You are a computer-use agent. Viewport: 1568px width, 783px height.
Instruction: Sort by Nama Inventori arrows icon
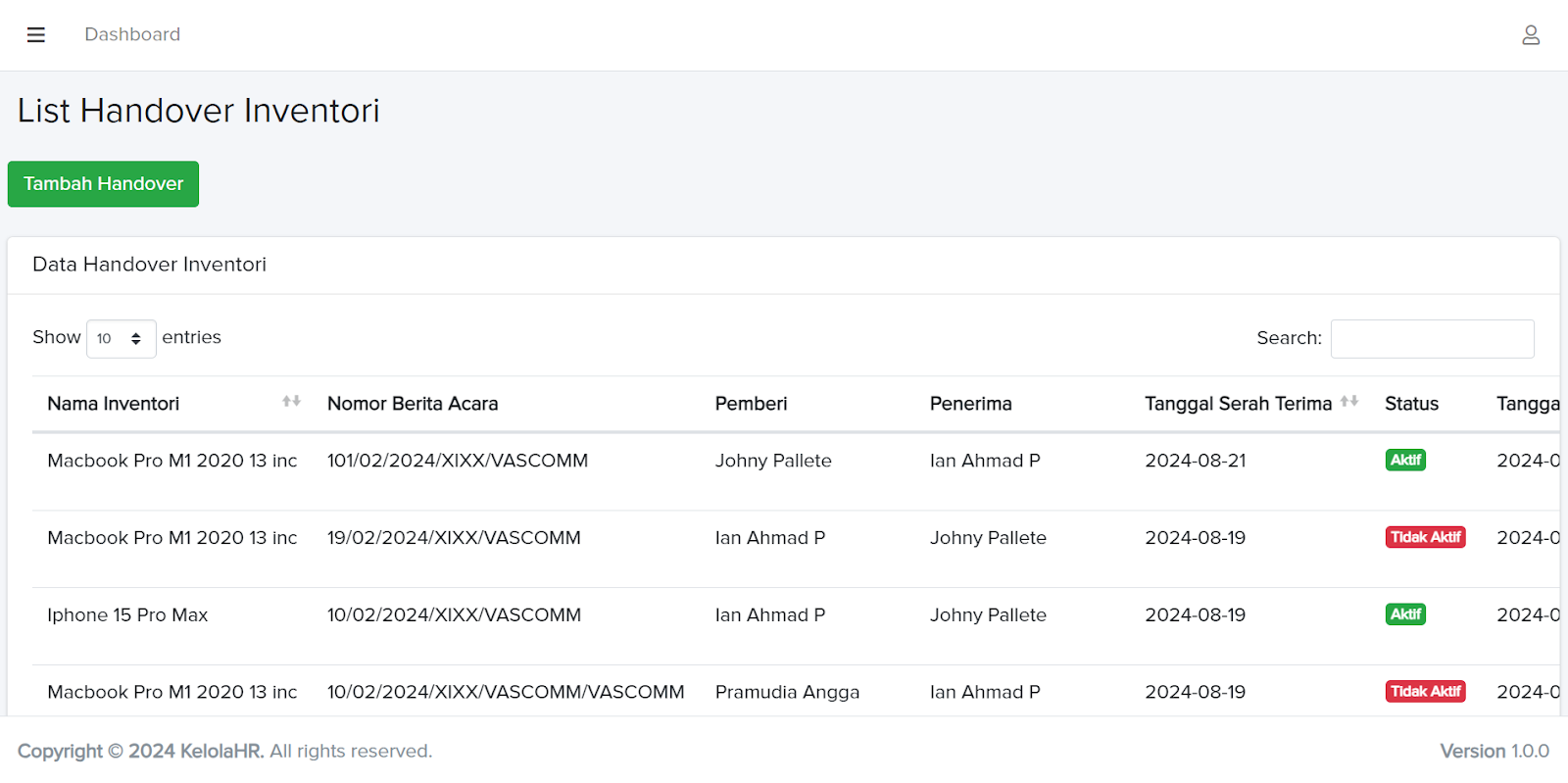pos(291,402)
